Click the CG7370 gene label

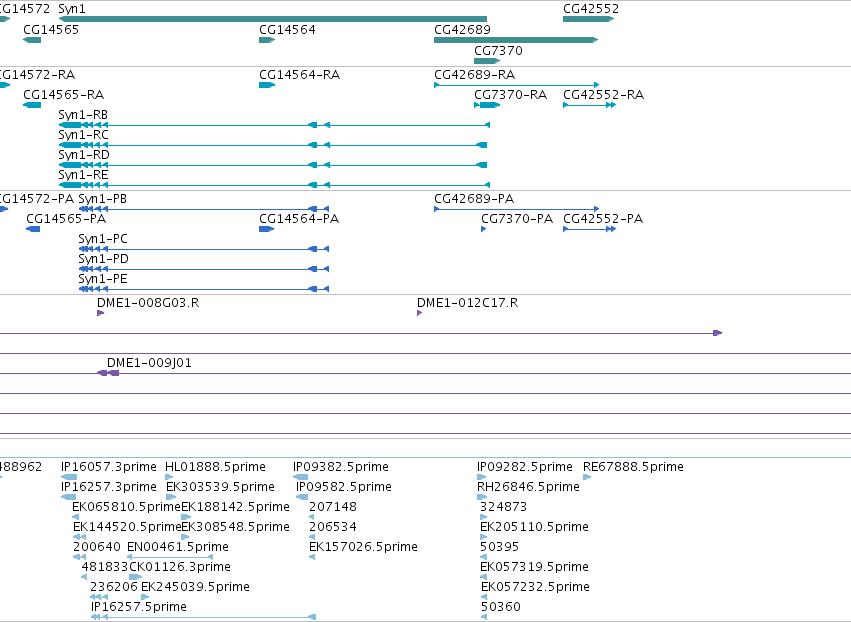pyautogui.click(x=498, y=51)
